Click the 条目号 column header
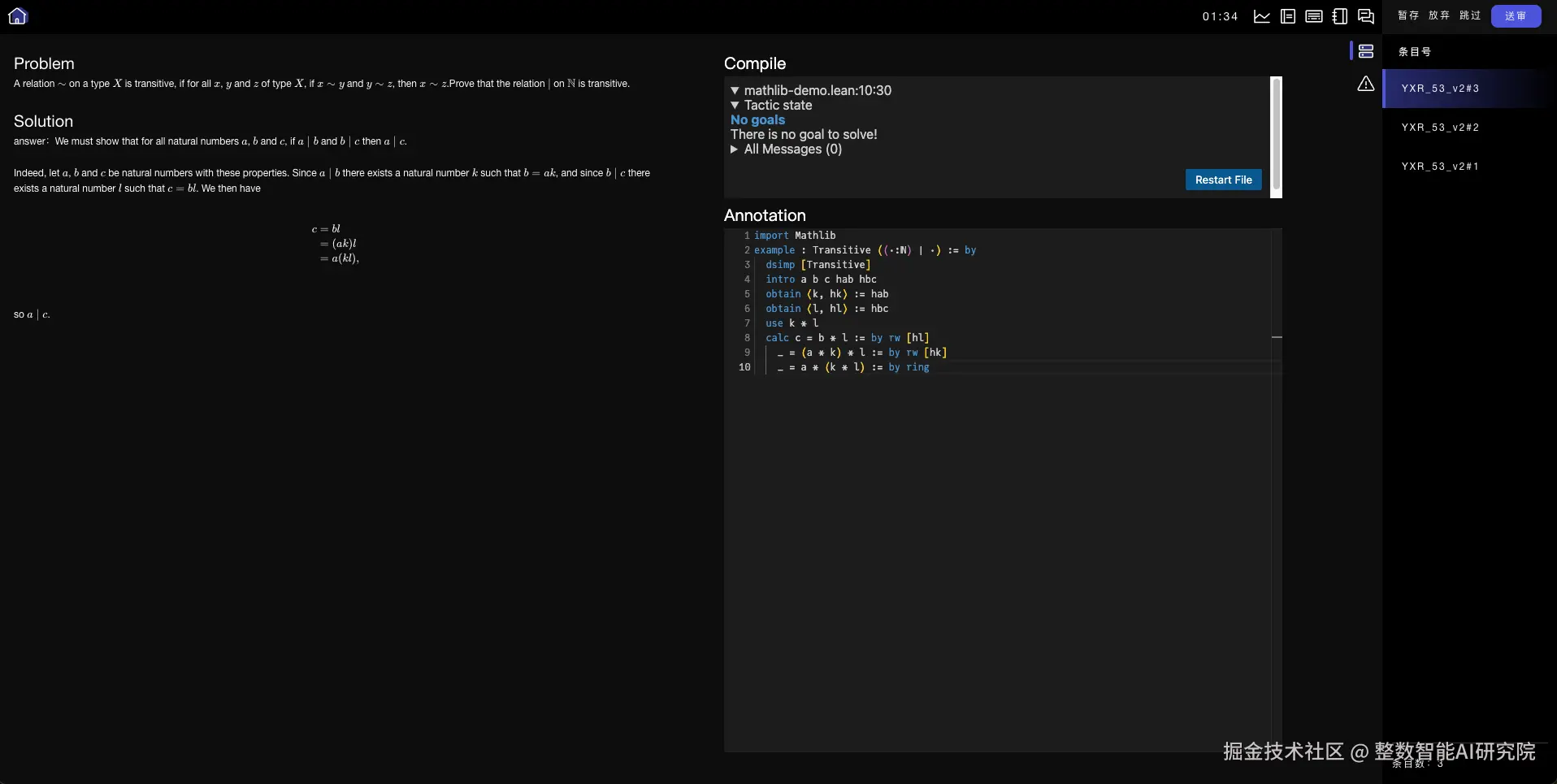The image size is (1557, 784). click(1415, 52)
